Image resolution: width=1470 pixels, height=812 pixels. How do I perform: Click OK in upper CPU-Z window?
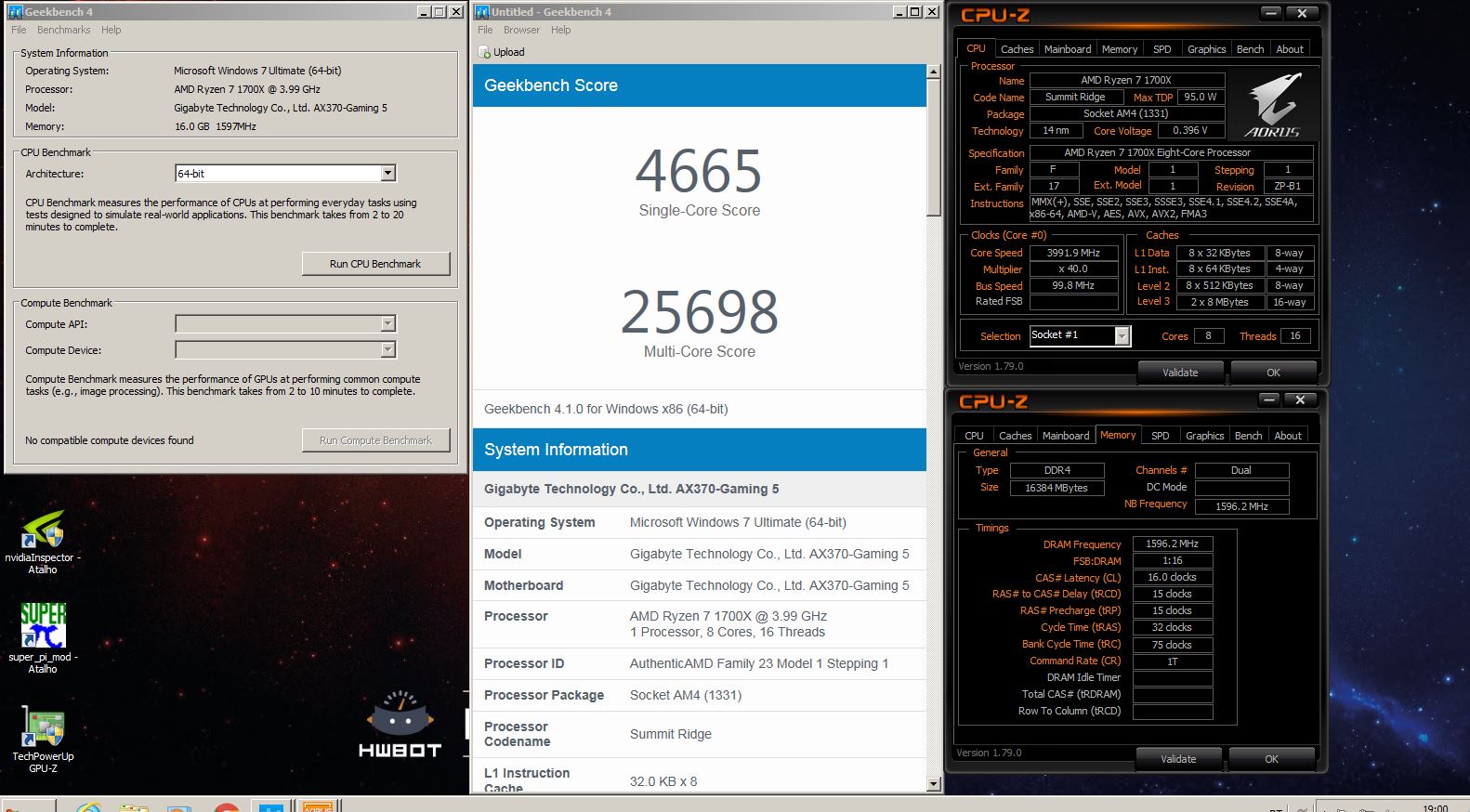pyautogui.click(x=1273, y=373)
